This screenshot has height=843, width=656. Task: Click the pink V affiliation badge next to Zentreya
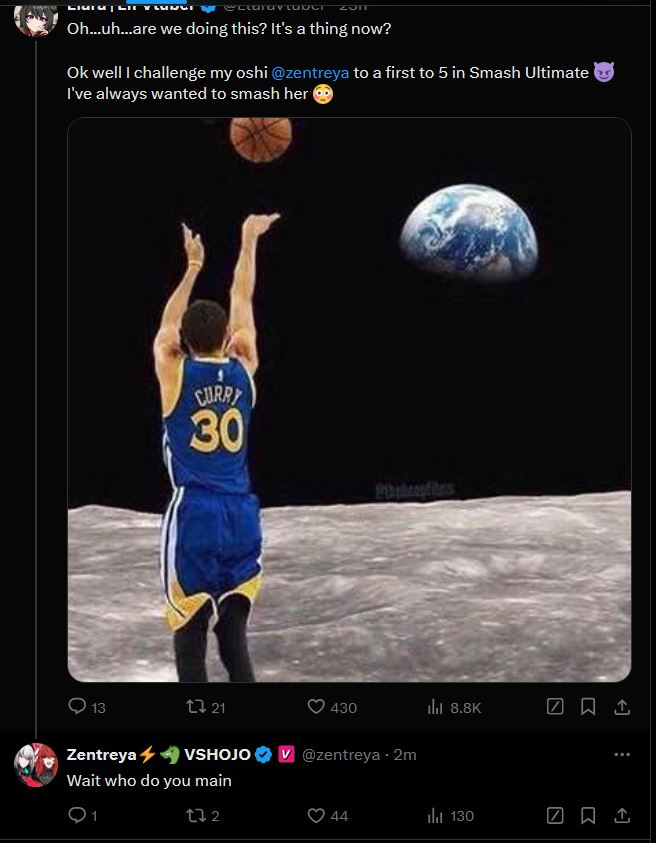pyautogui.click(x=285, y=754)
